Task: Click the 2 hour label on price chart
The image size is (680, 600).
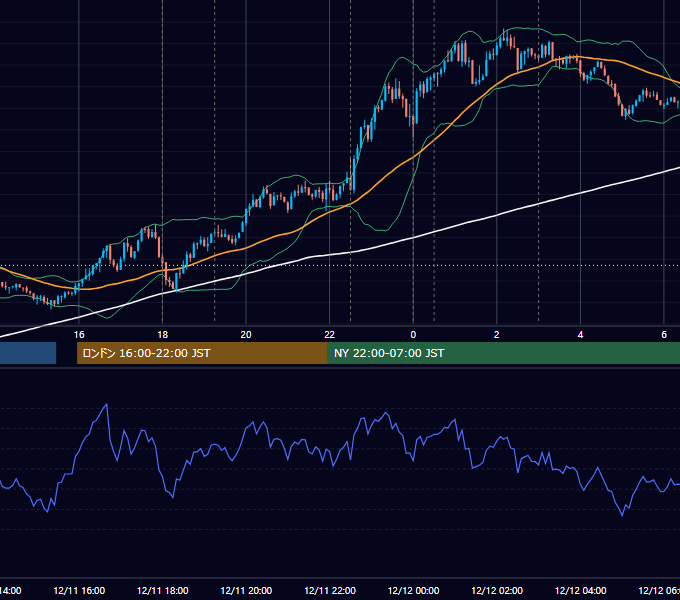Action: pos(497,334)
